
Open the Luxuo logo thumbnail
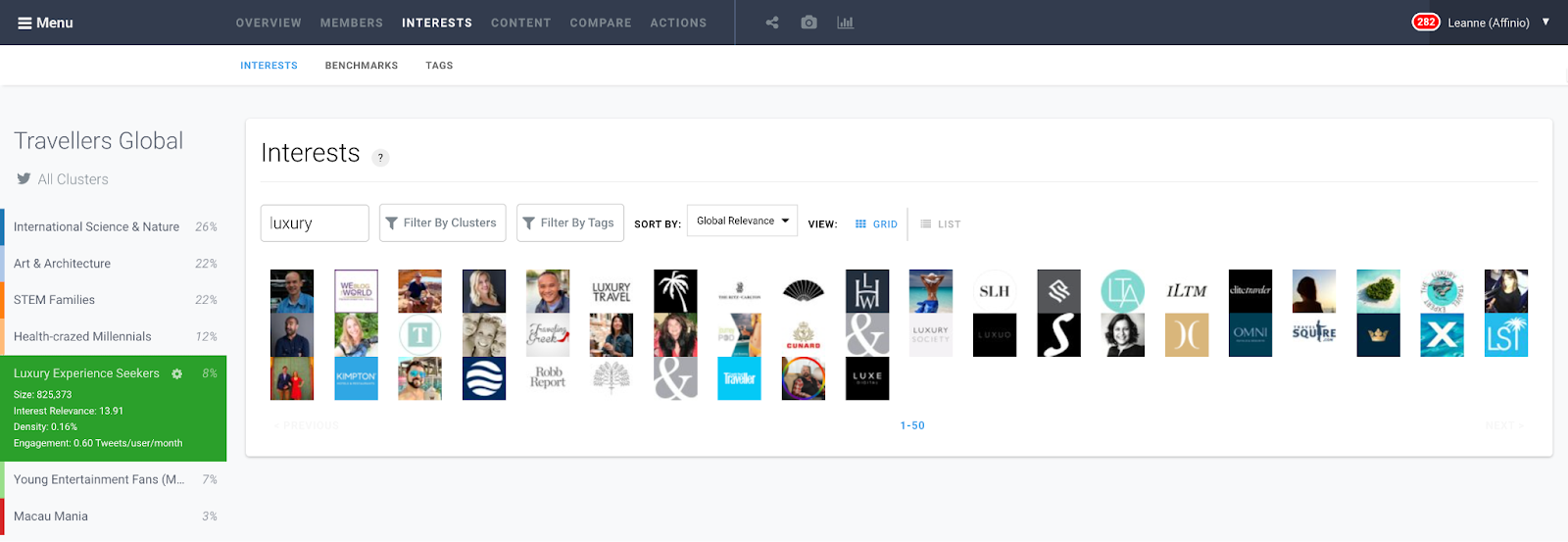tap(995, 335)
